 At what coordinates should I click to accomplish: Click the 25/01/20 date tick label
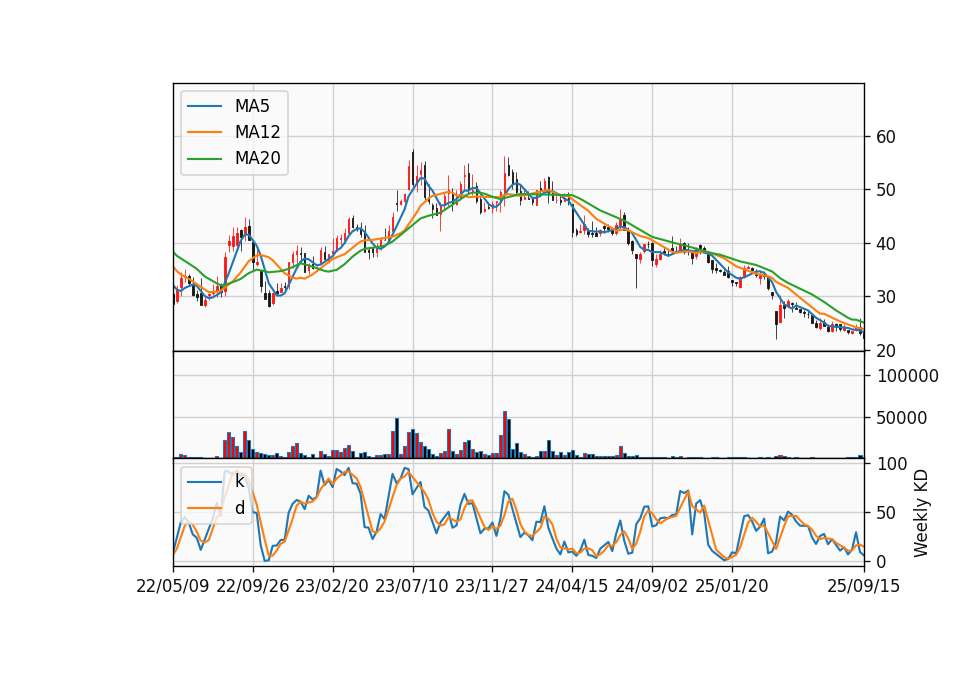(732, 586)
